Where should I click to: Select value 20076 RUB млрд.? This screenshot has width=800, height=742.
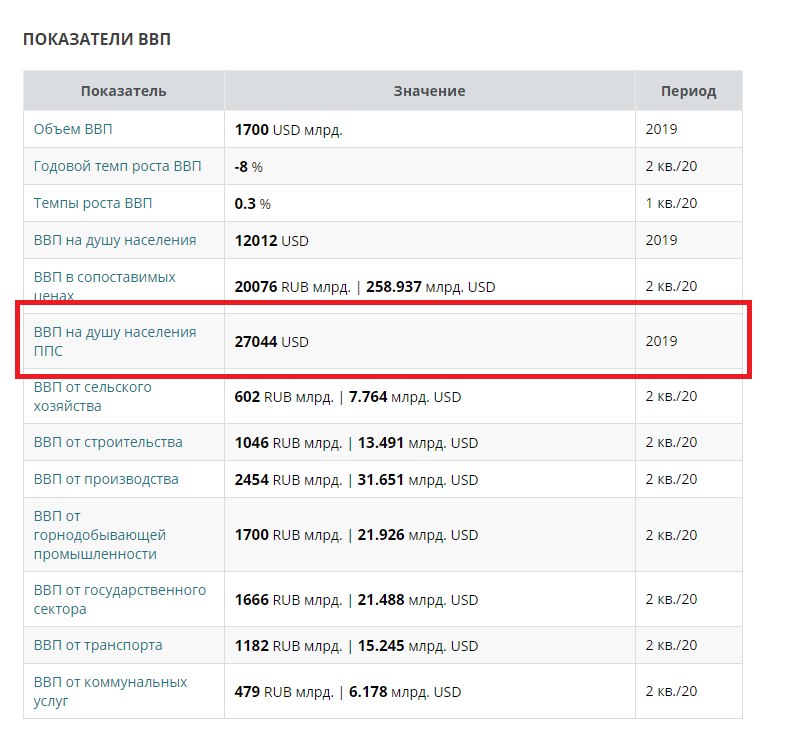pyautogui.click(x=292, y=287)
